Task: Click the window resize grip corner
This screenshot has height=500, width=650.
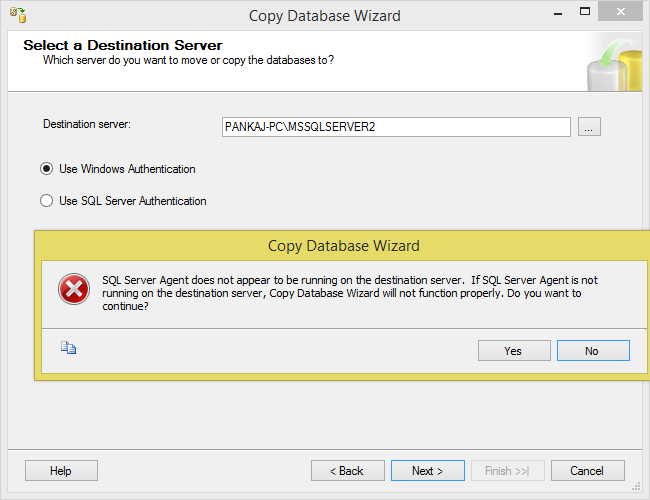Action: coord(636,487)
